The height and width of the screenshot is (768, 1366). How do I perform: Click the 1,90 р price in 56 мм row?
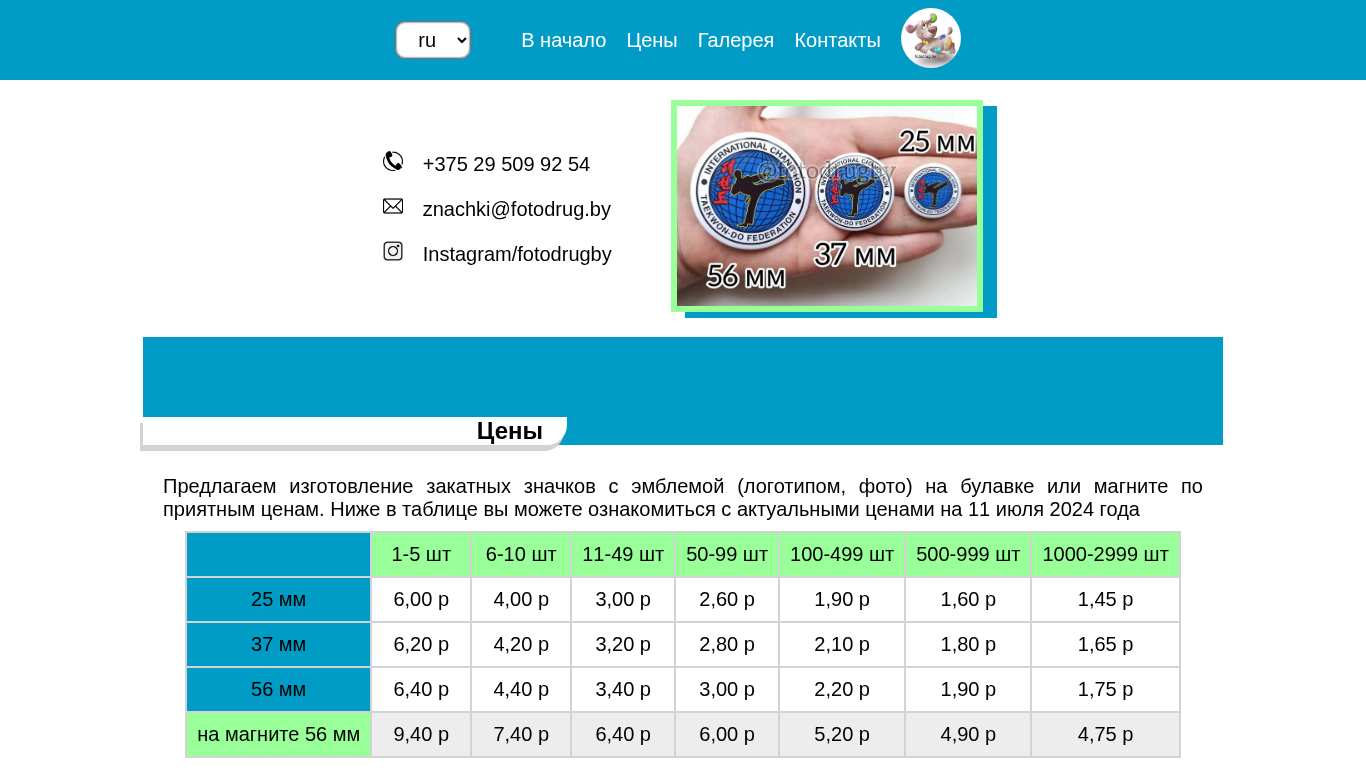pyautogui.click(x=968, y=690)
